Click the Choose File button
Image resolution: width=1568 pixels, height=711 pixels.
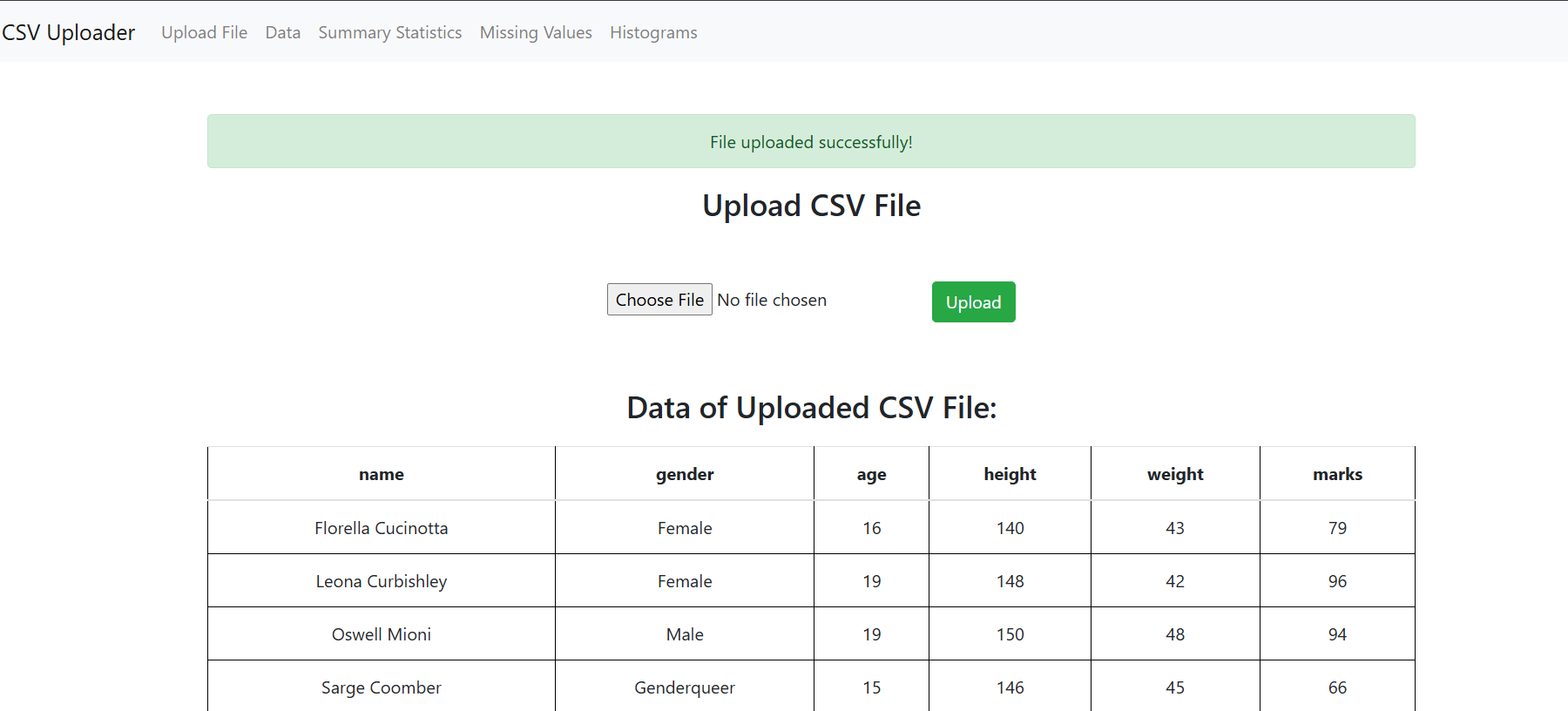pyautogui.click(x=659, y=300)
